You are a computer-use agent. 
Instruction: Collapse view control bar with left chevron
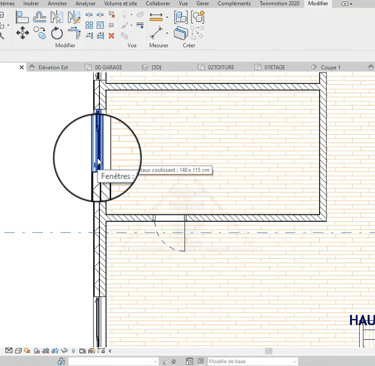tap(110, 351)
